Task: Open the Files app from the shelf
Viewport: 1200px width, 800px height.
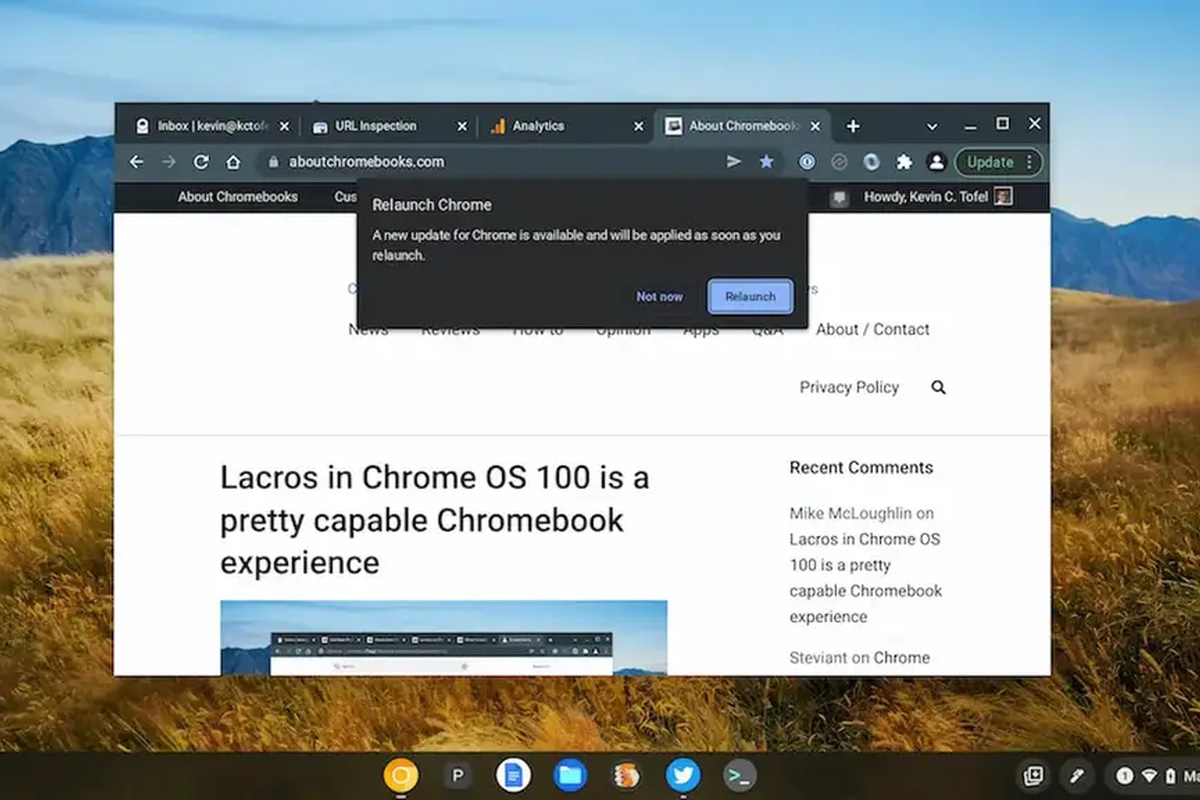Action: (x=570, y=775)
